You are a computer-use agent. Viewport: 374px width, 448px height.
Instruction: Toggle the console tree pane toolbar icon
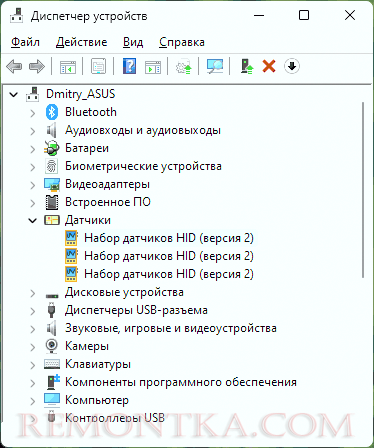pos(68,66)
